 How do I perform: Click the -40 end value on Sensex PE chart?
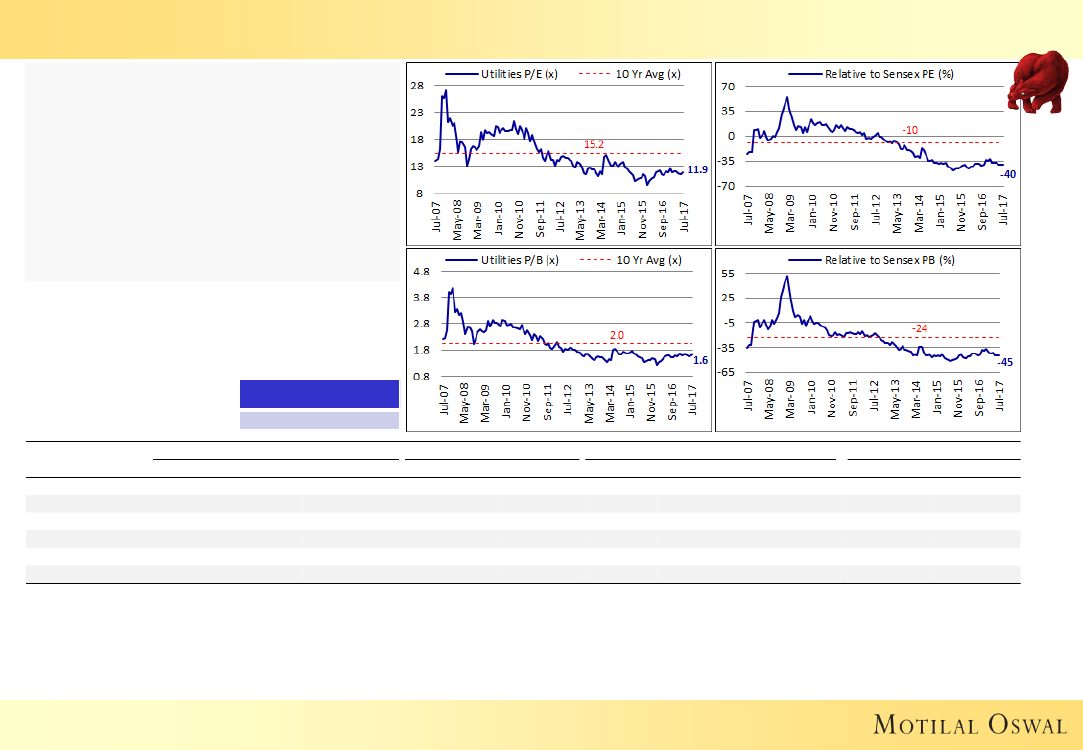[x=1008, y=174]
